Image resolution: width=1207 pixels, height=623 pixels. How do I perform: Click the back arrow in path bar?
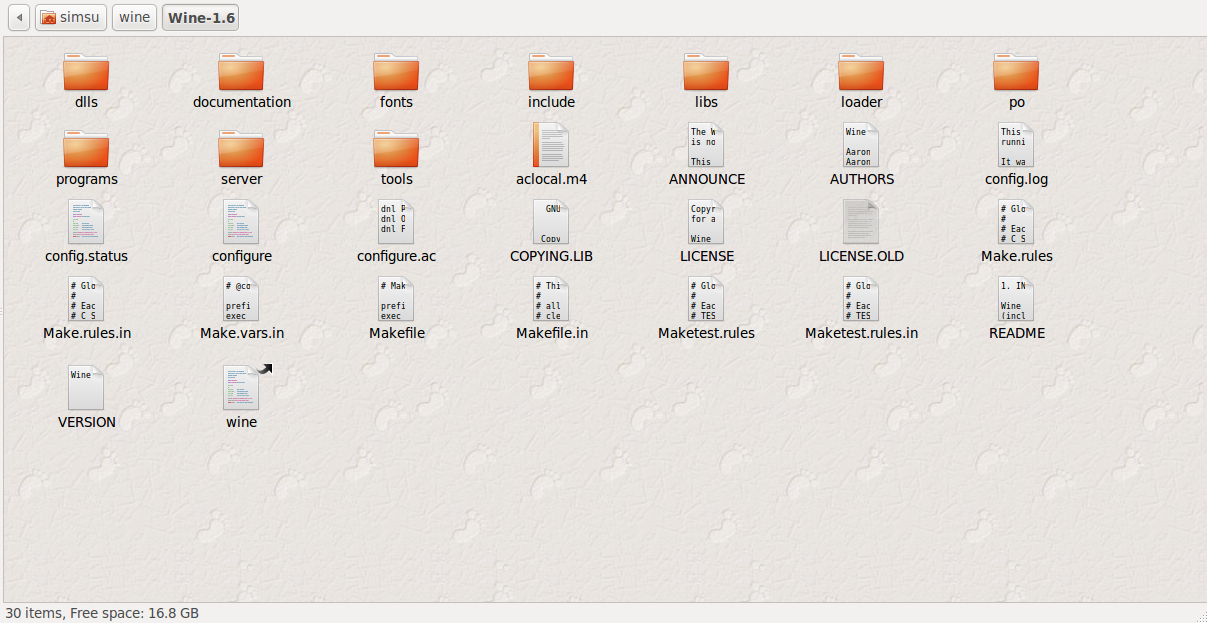click(x=19, y=18)
